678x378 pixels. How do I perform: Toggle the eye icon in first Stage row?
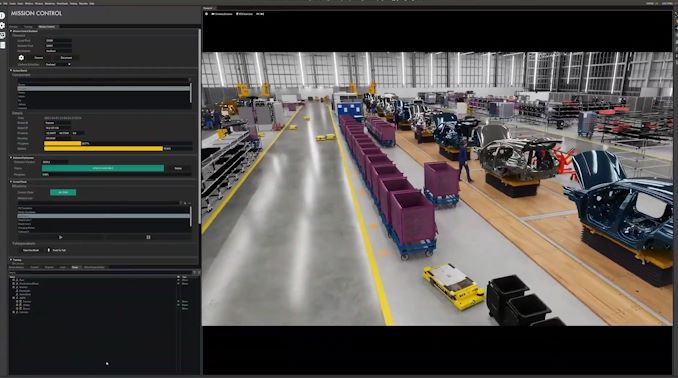pyautogui.click(x=179, y=280)
